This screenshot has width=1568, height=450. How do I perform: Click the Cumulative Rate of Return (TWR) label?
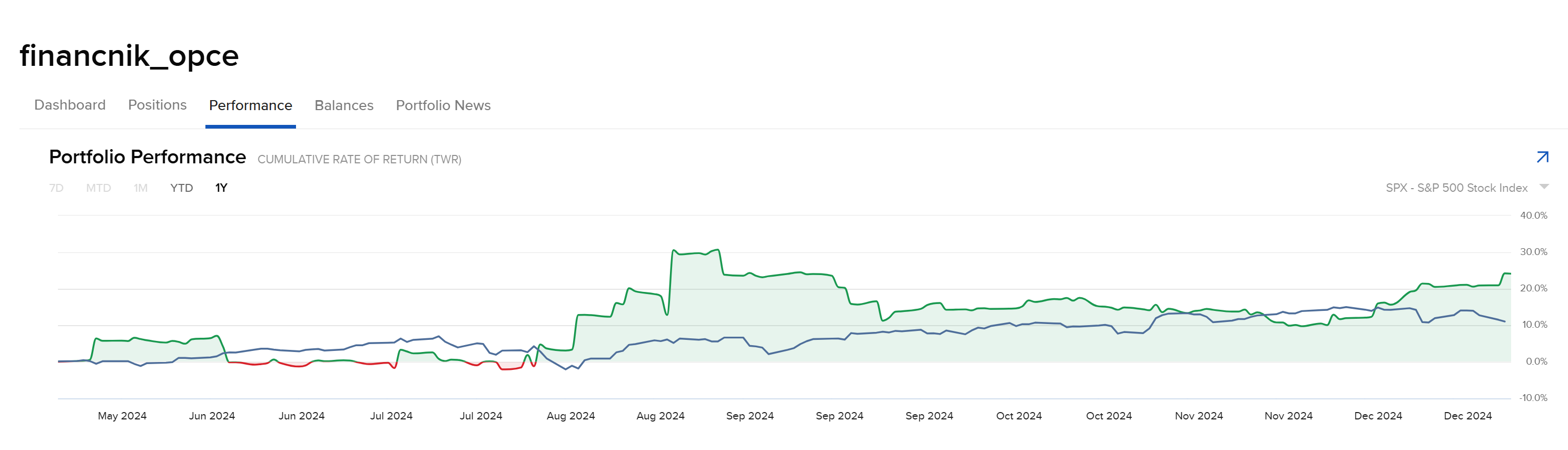[x=359, y=160]
